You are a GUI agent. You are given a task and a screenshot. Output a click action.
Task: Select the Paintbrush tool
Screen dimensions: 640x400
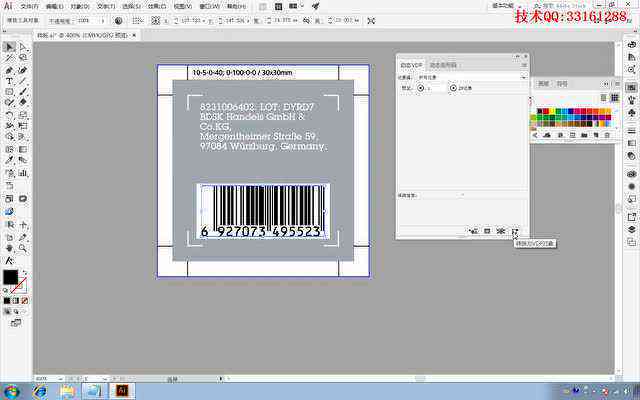coord(23,92)
